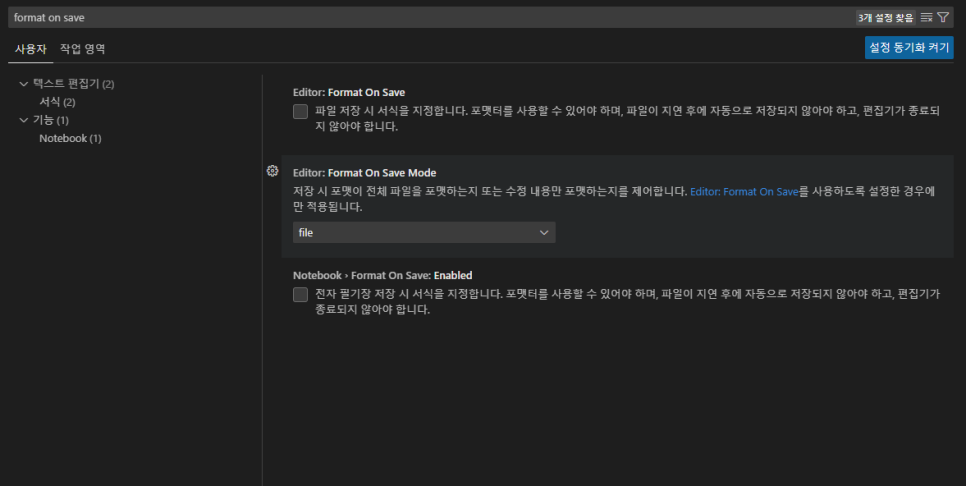This screenshot has height=486, width=966.
Task: Select 텍스트 편집기 (2) tree category
Action: point(73,84)
